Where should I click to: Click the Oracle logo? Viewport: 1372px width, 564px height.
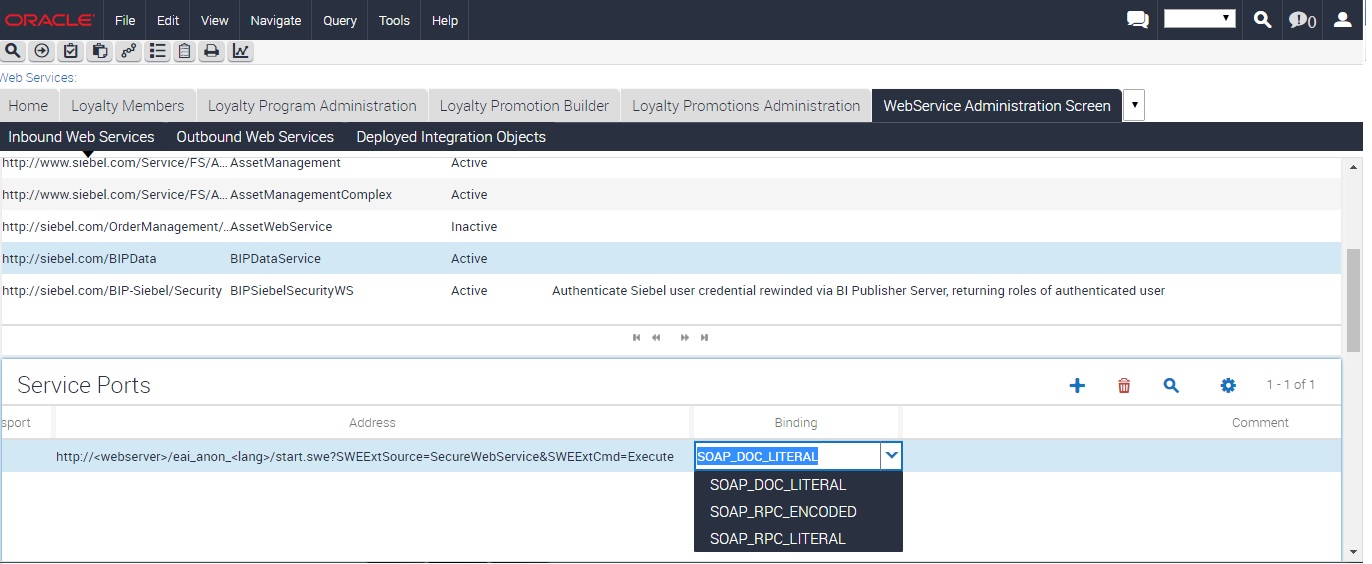pyautogui.click(x=50, y=20)
